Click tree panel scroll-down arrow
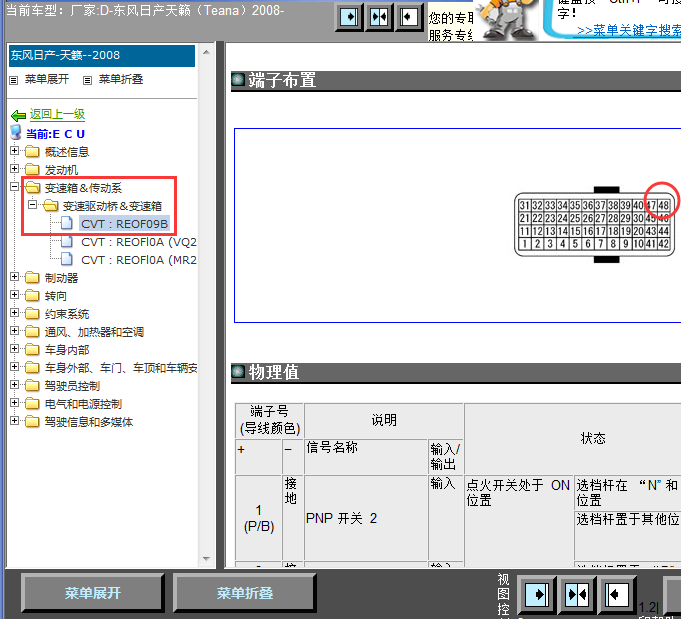 tap(206, 559)
